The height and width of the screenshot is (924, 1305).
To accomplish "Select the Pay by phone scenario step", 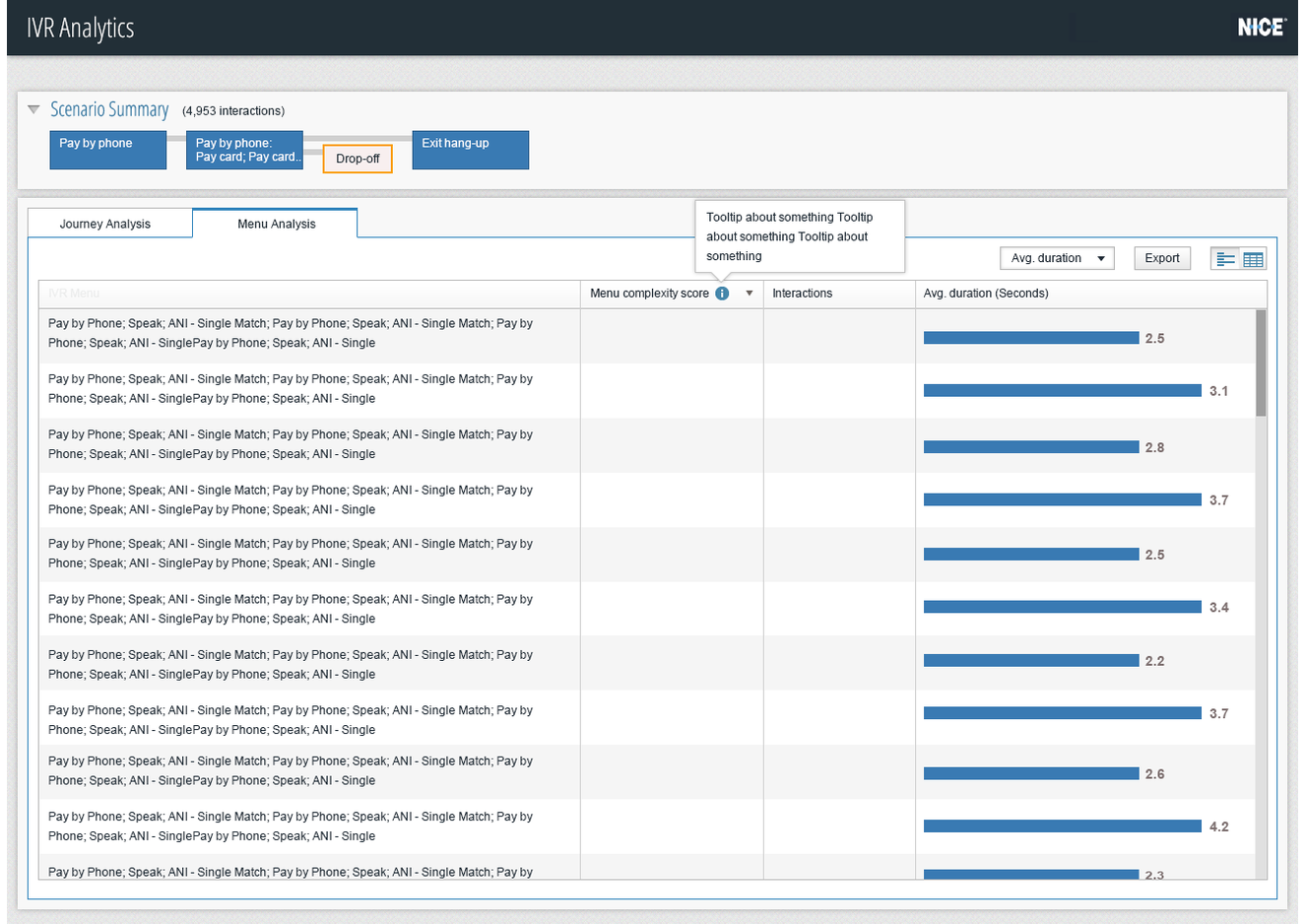I will [108, 150].
